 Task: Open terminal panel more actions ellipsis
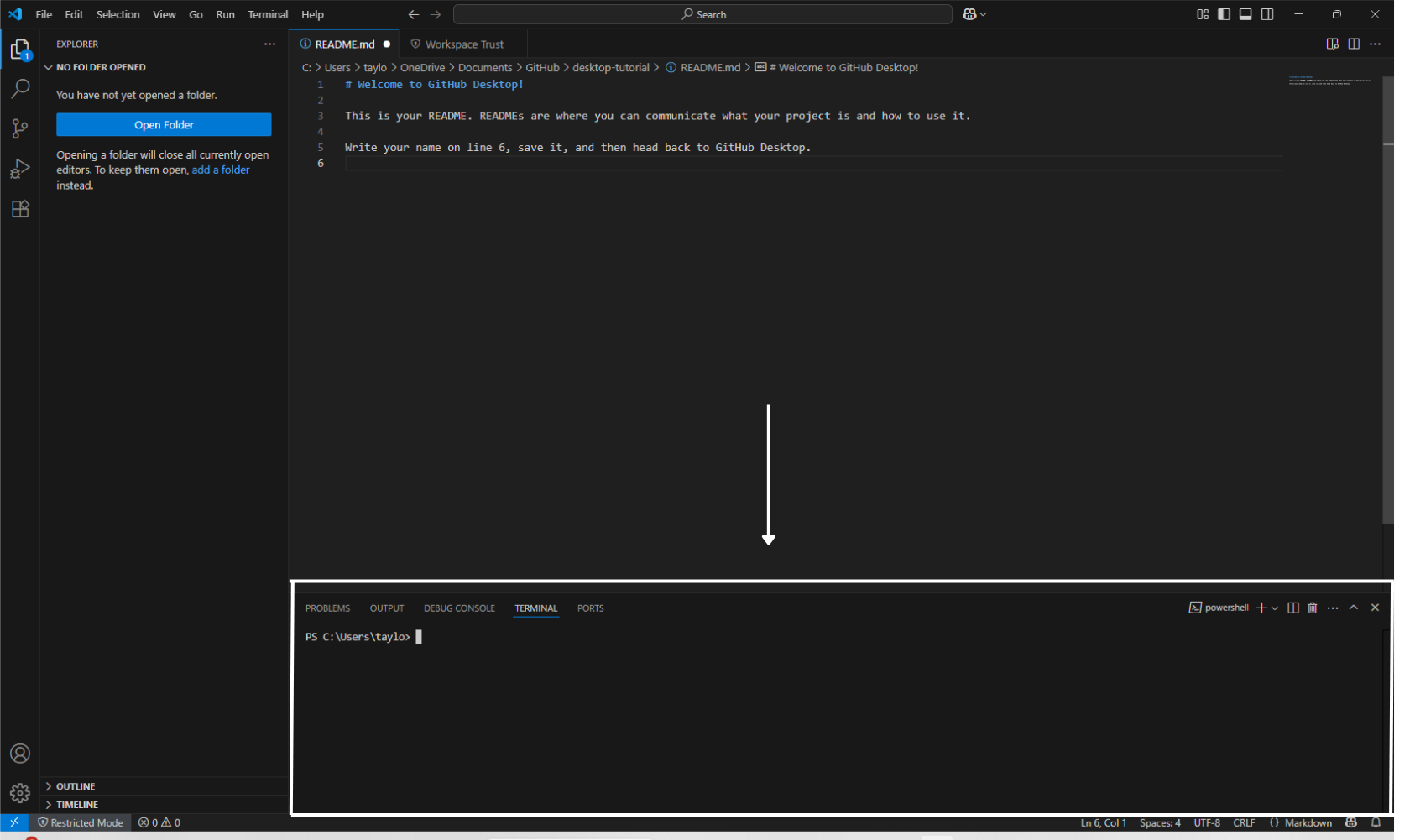[x=1333, y=608]
